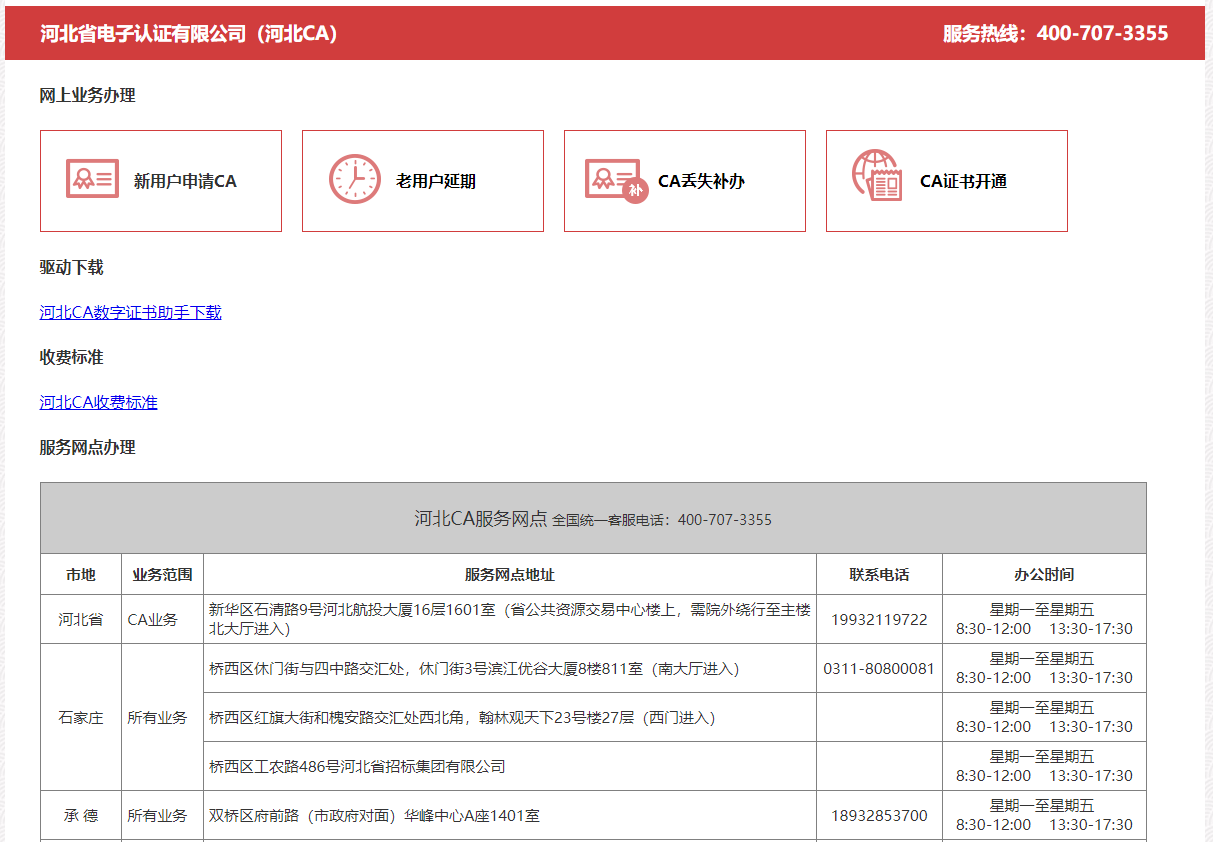Click the 办公时间 column header

(x=1044, y=575)
